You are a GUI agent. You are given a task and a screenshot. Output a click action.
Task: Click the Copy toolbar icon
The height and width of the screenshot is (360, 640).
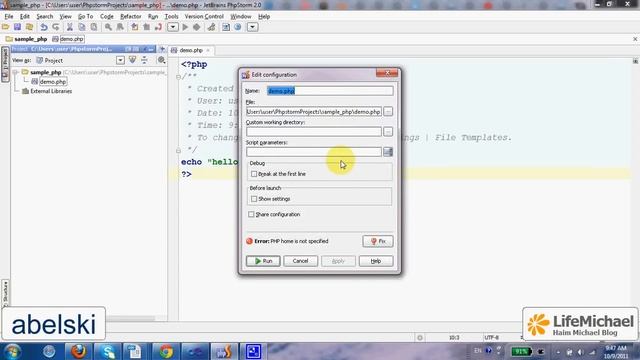tap(82, 27)
